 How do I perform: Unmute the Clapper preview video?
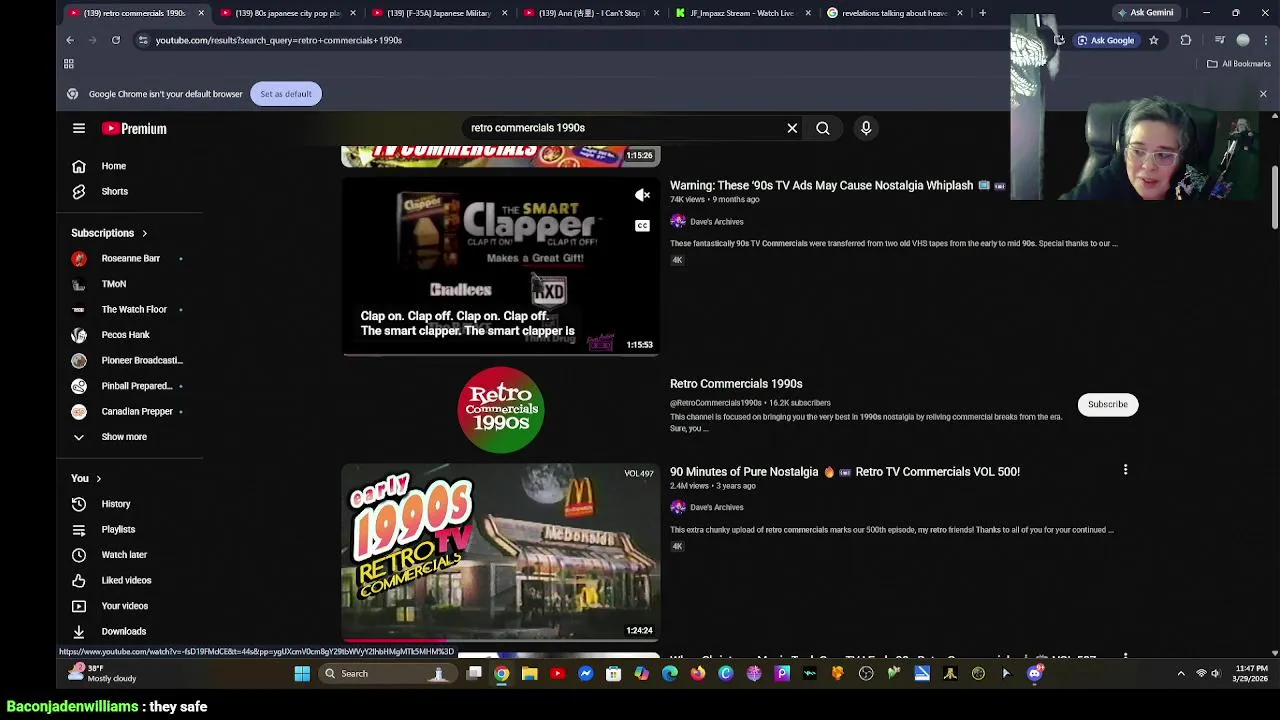tap(643, 195)
